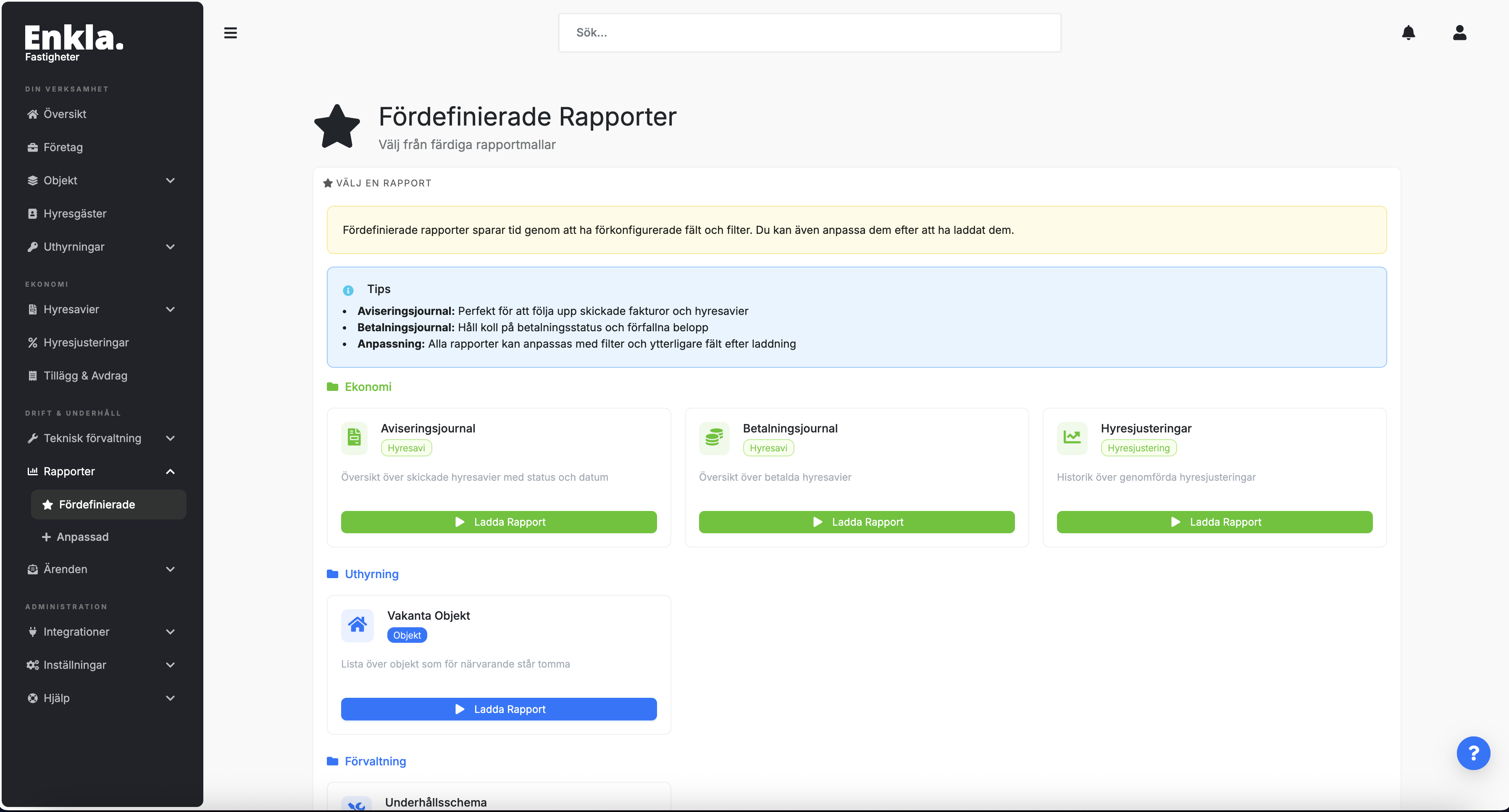The image size is (1509, 812).
Task: Open the user profile icon
Action: tap(1459, 33)
